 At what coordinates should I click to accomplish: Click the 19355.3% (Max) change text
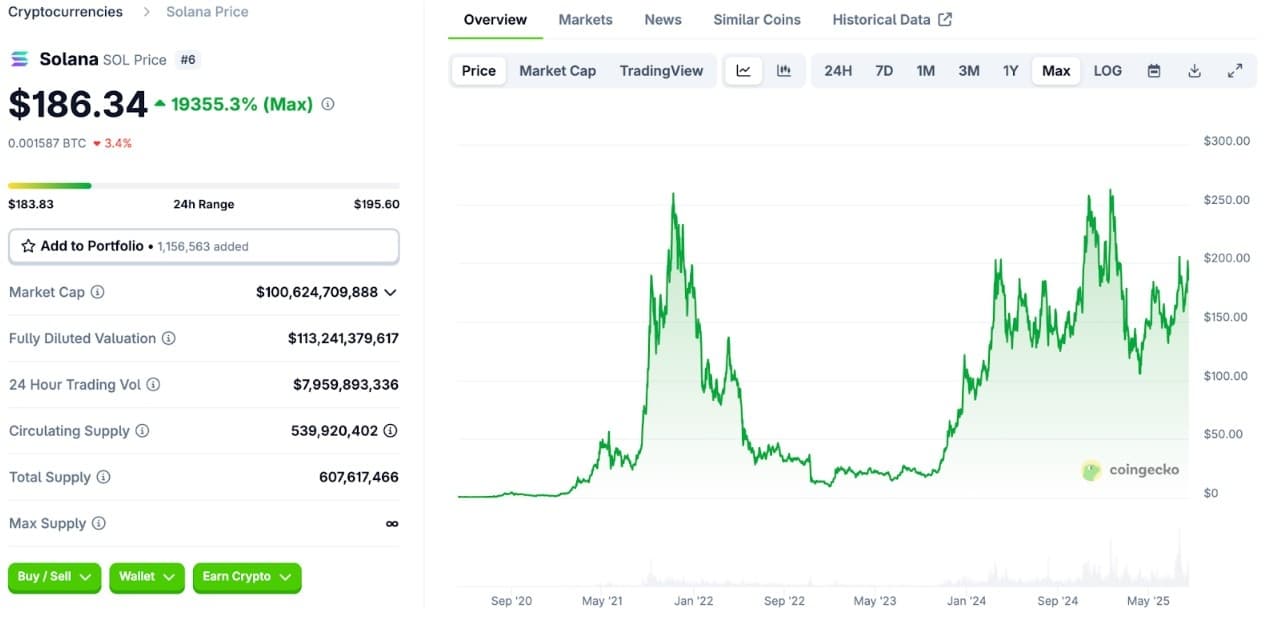click(x=242, y=104)
